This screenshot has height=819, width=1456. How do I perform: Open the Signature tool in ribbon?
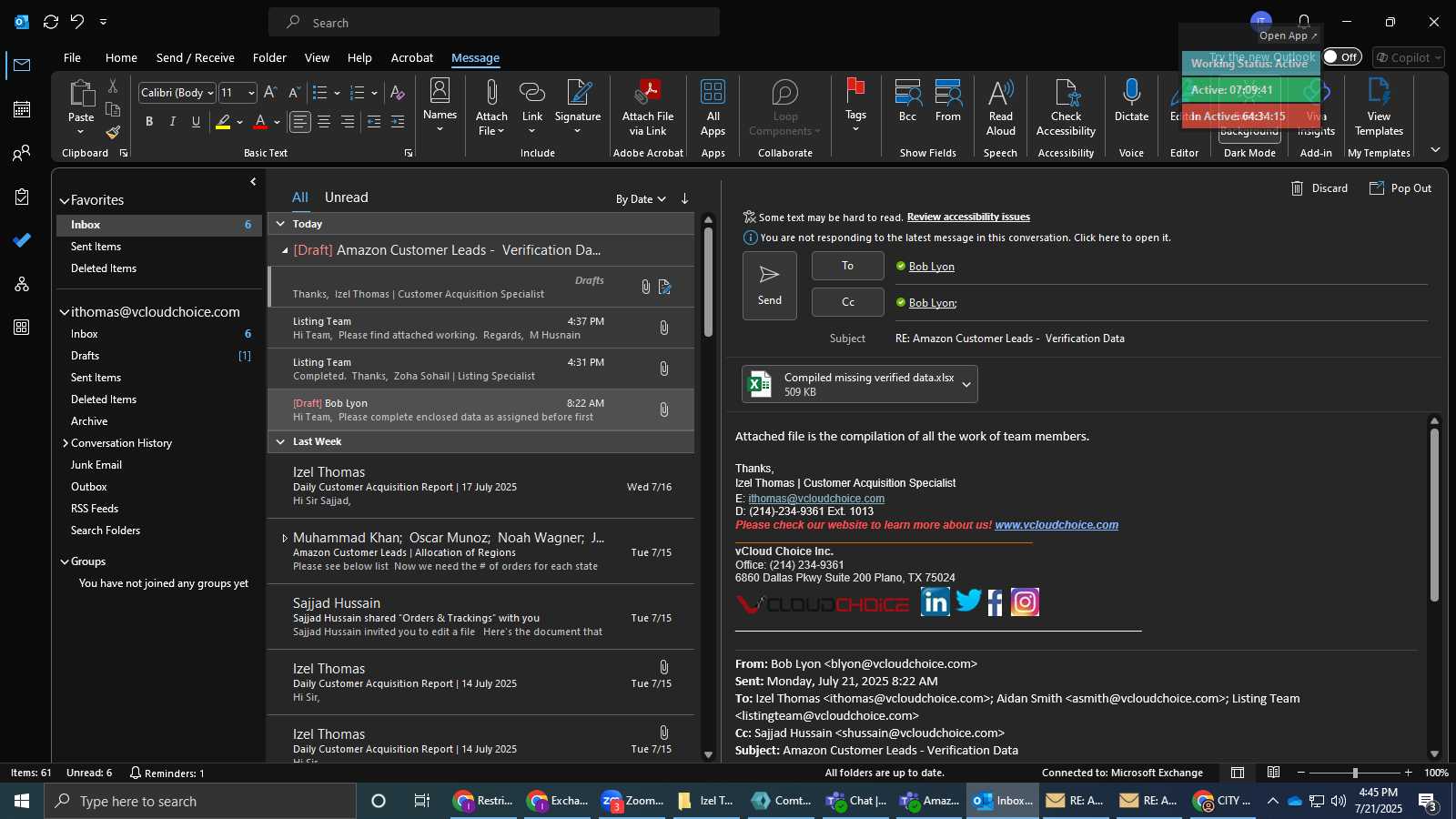pos(578,106)
